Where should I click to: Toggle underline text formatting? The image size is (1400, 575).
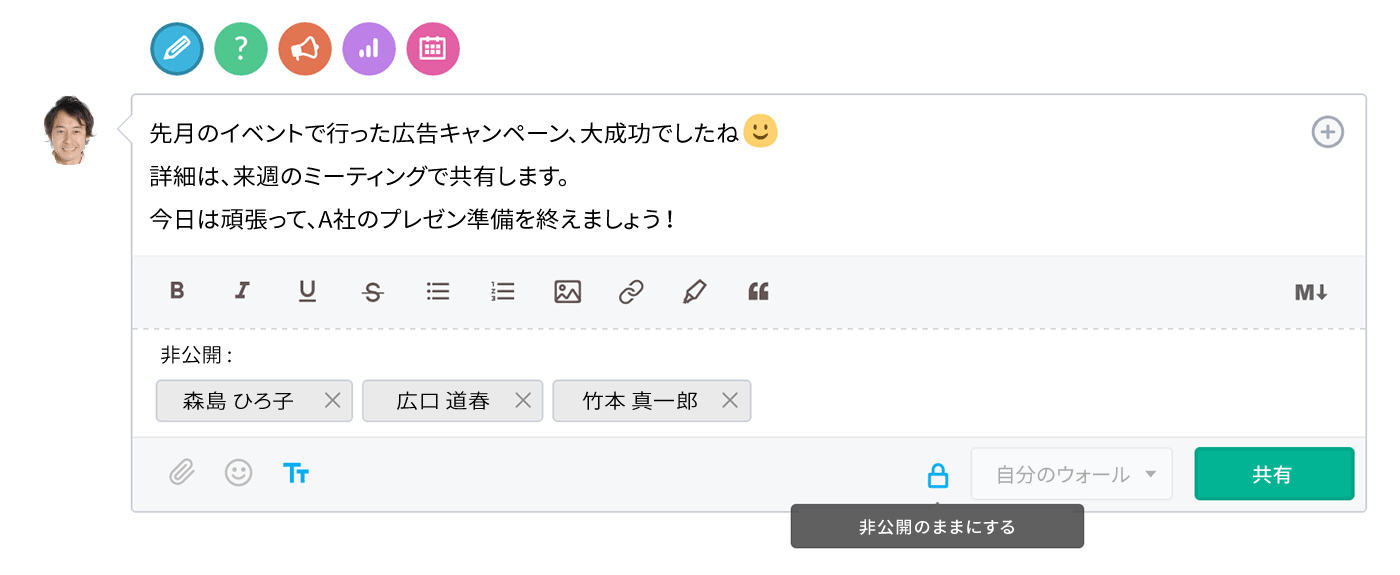point(307,291)
